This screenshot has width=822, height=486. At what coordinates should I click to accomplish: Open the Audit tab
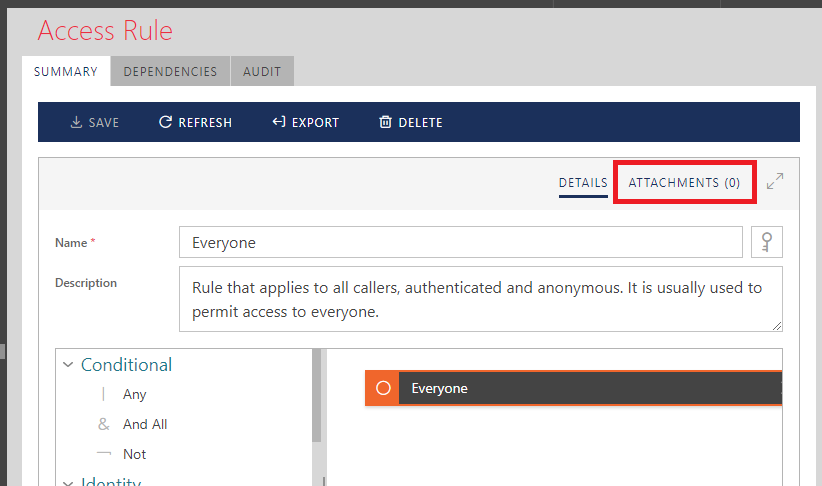pos(262,72)
